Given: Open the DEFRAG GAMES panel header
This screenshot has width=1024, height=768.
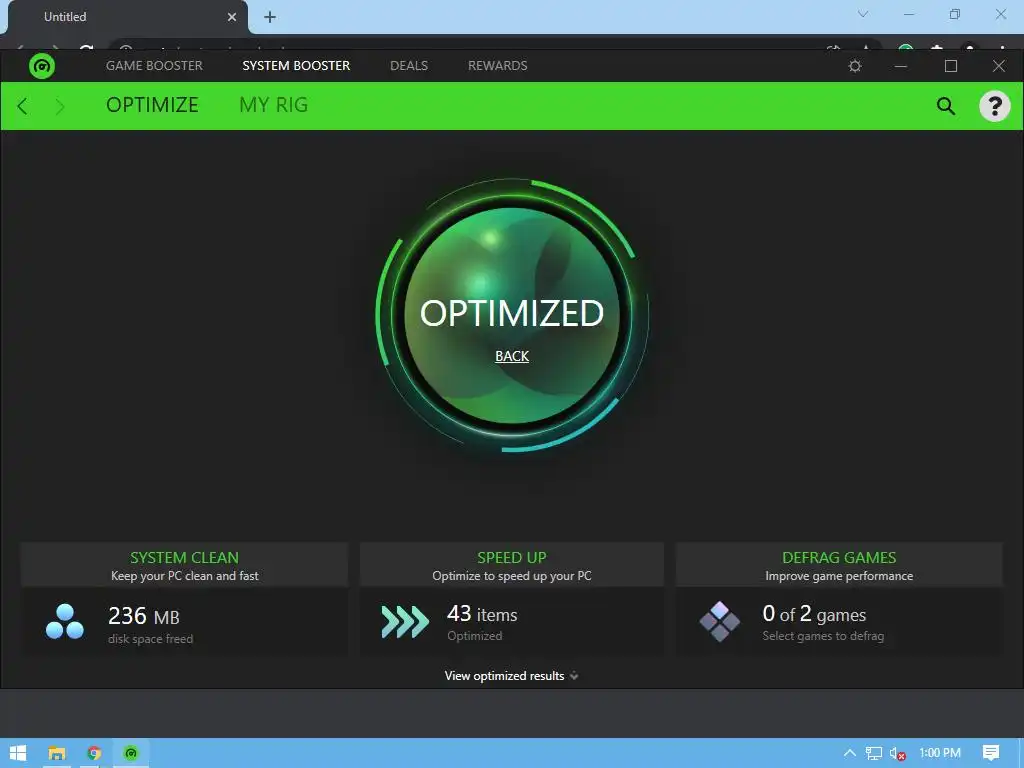Looking at the screenshot, I should pos(839,566).
